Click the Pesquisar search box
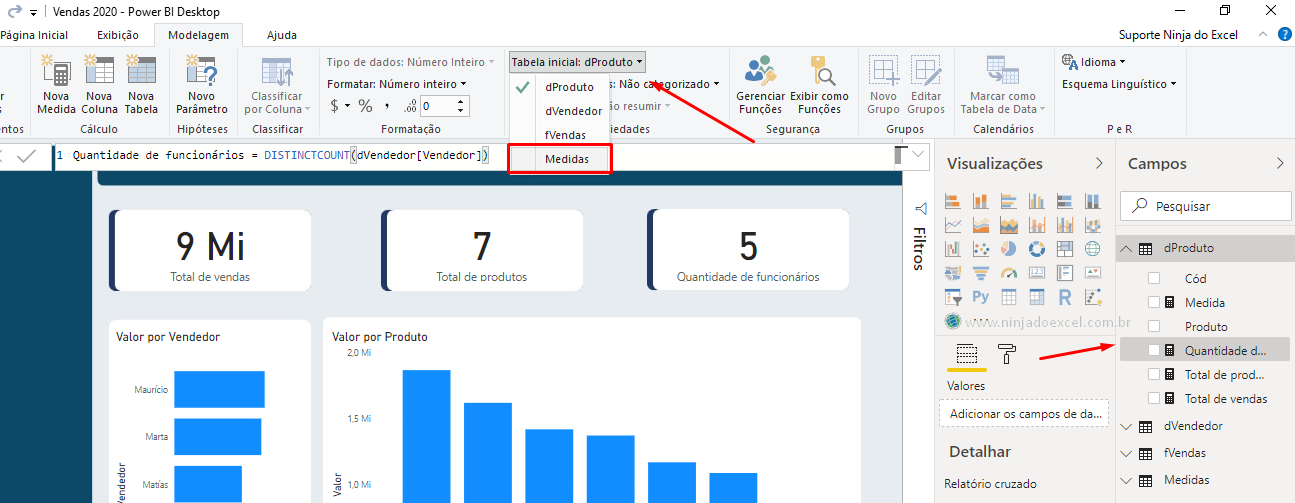The image size is (1295, 503). click(x=1204, y=206)
